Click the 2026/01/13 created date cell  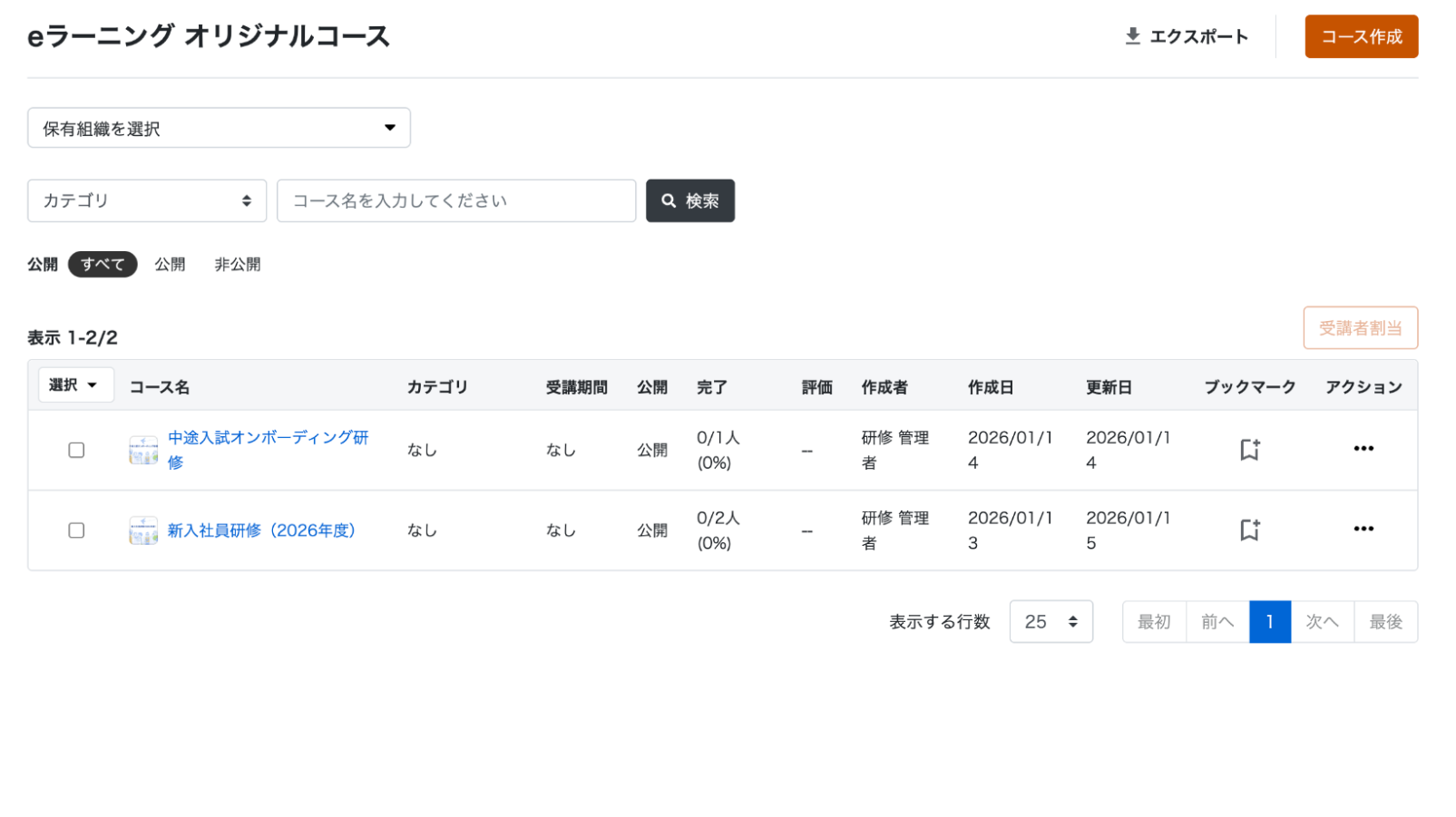1010,530
